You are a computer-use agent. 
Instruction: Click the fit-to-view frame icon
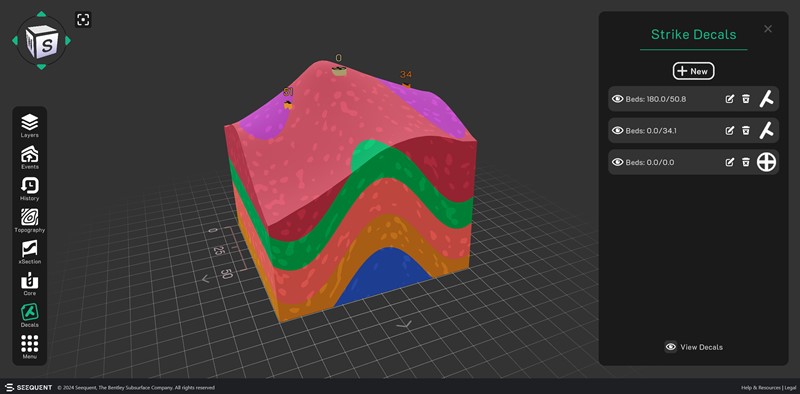pos(83,20)
